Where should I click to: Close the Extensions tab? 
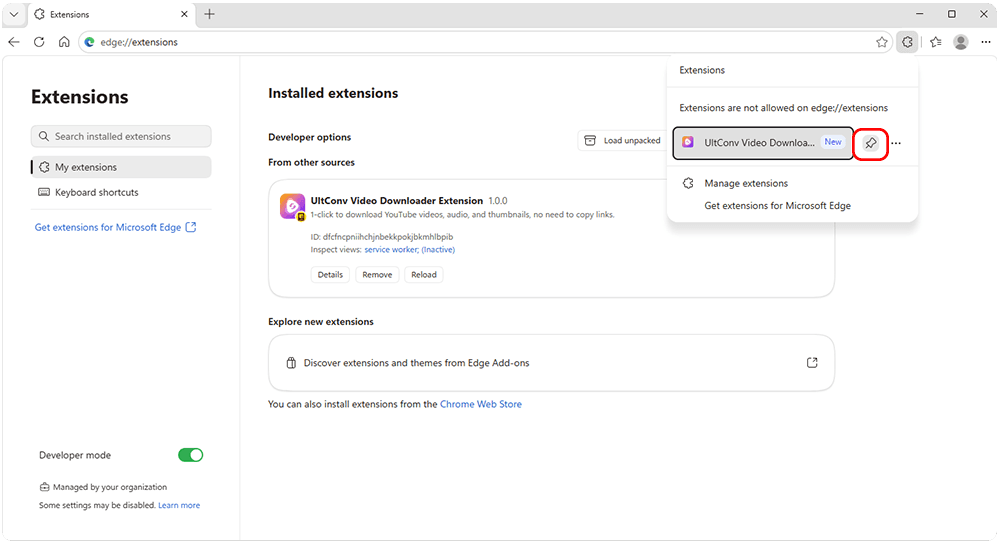184,14
